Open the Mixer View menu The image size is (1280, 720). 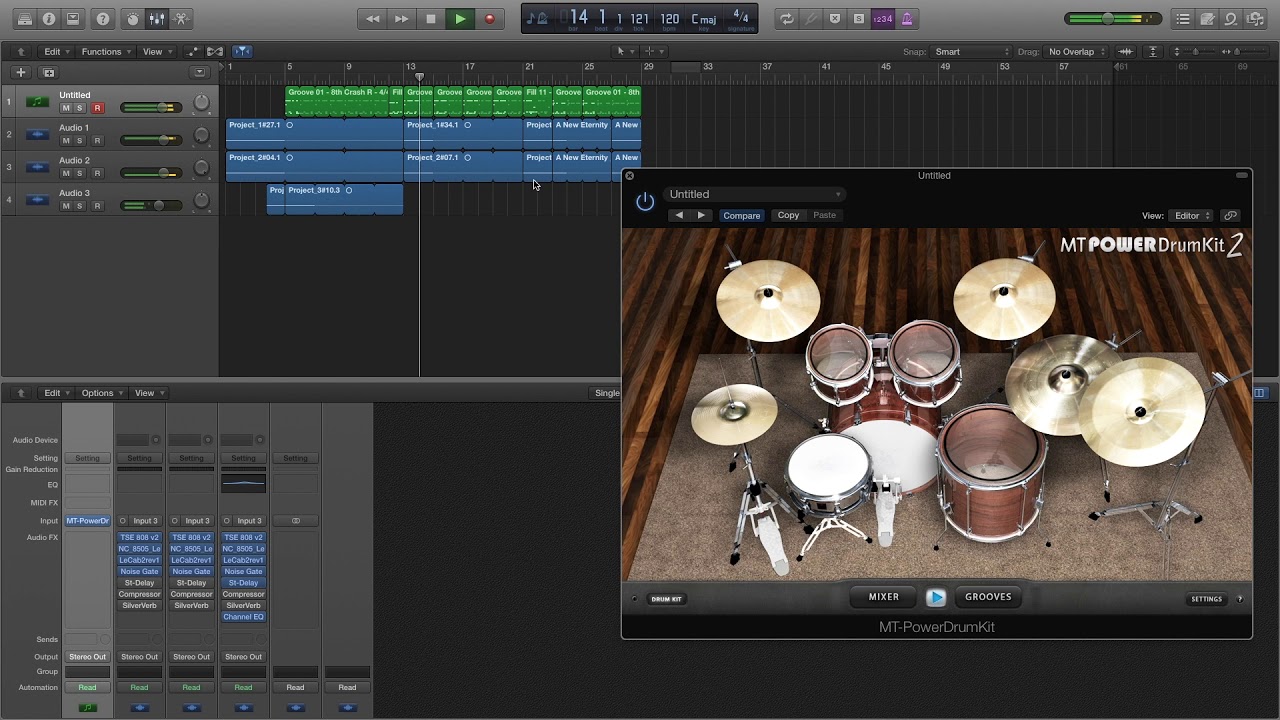(148, 393)
